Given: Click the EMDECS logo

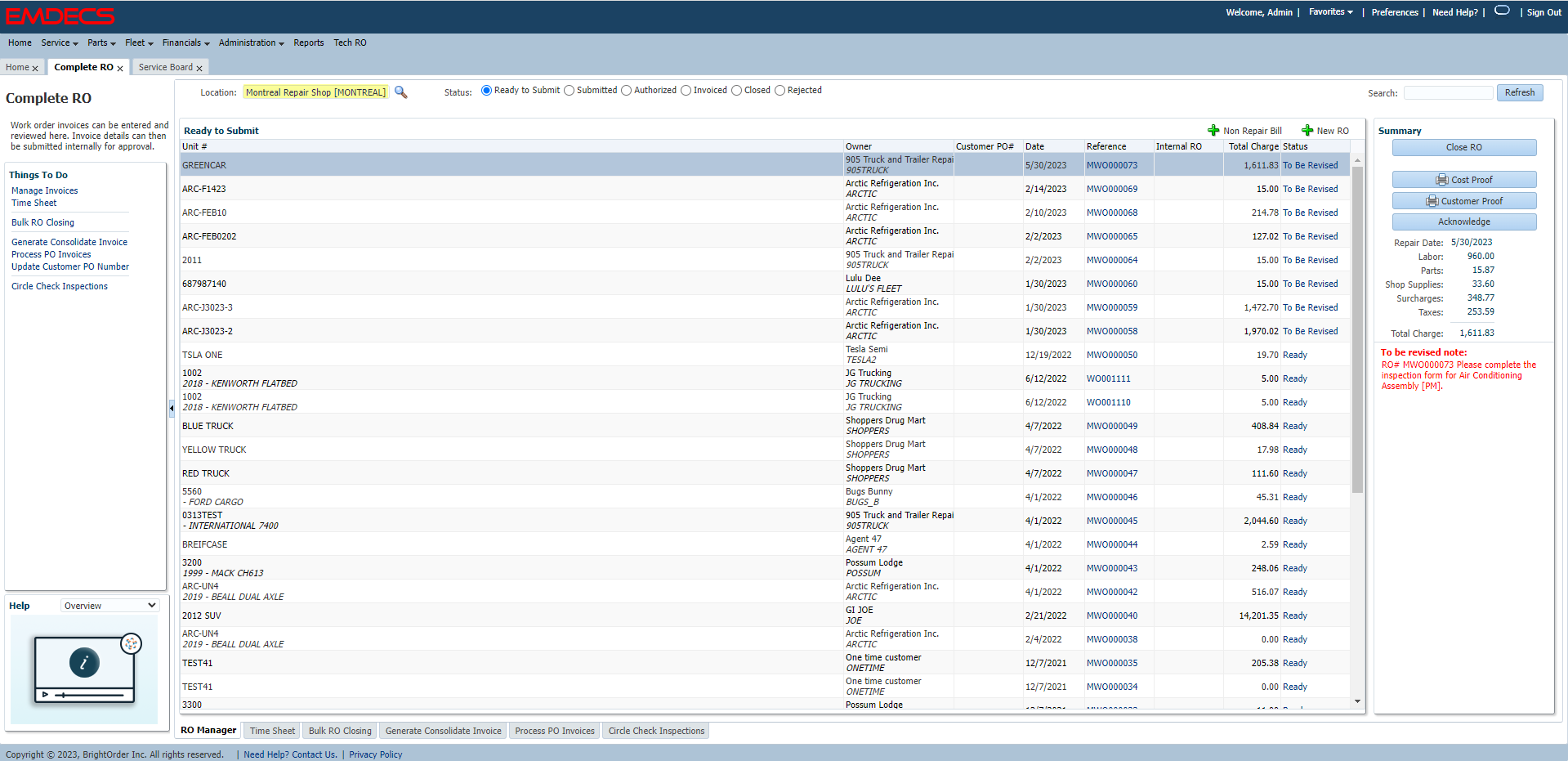Looking at the screenshot, I should (60, 16).
